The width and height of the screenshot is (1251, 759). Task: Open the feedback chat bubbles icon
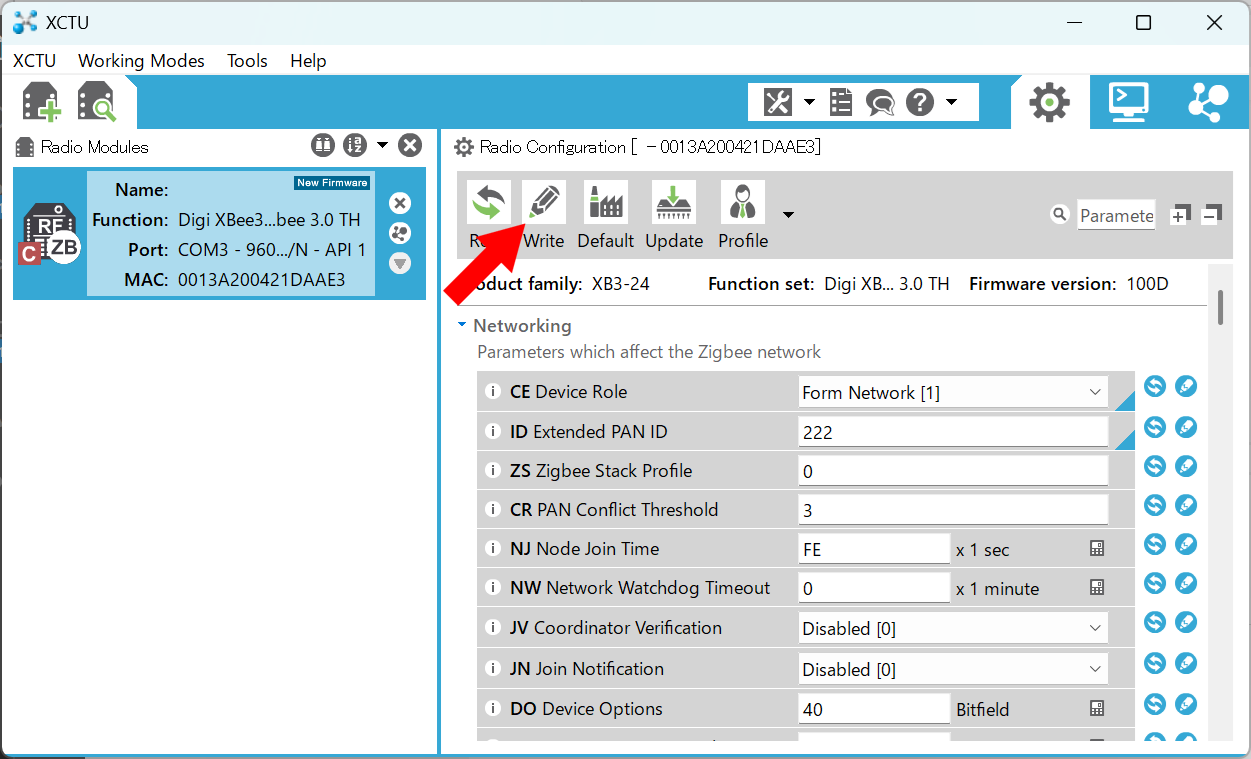click(880, 102)
